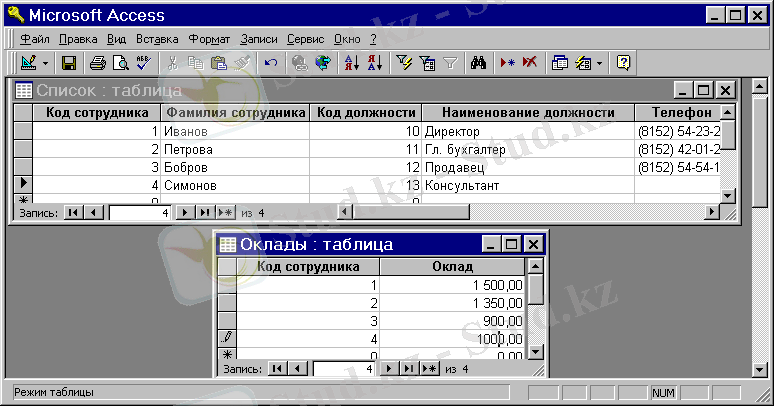The width and height of the screenshot is (774, 406).
Task: Open Office Assistant help icon
Action: coord(623,63)
